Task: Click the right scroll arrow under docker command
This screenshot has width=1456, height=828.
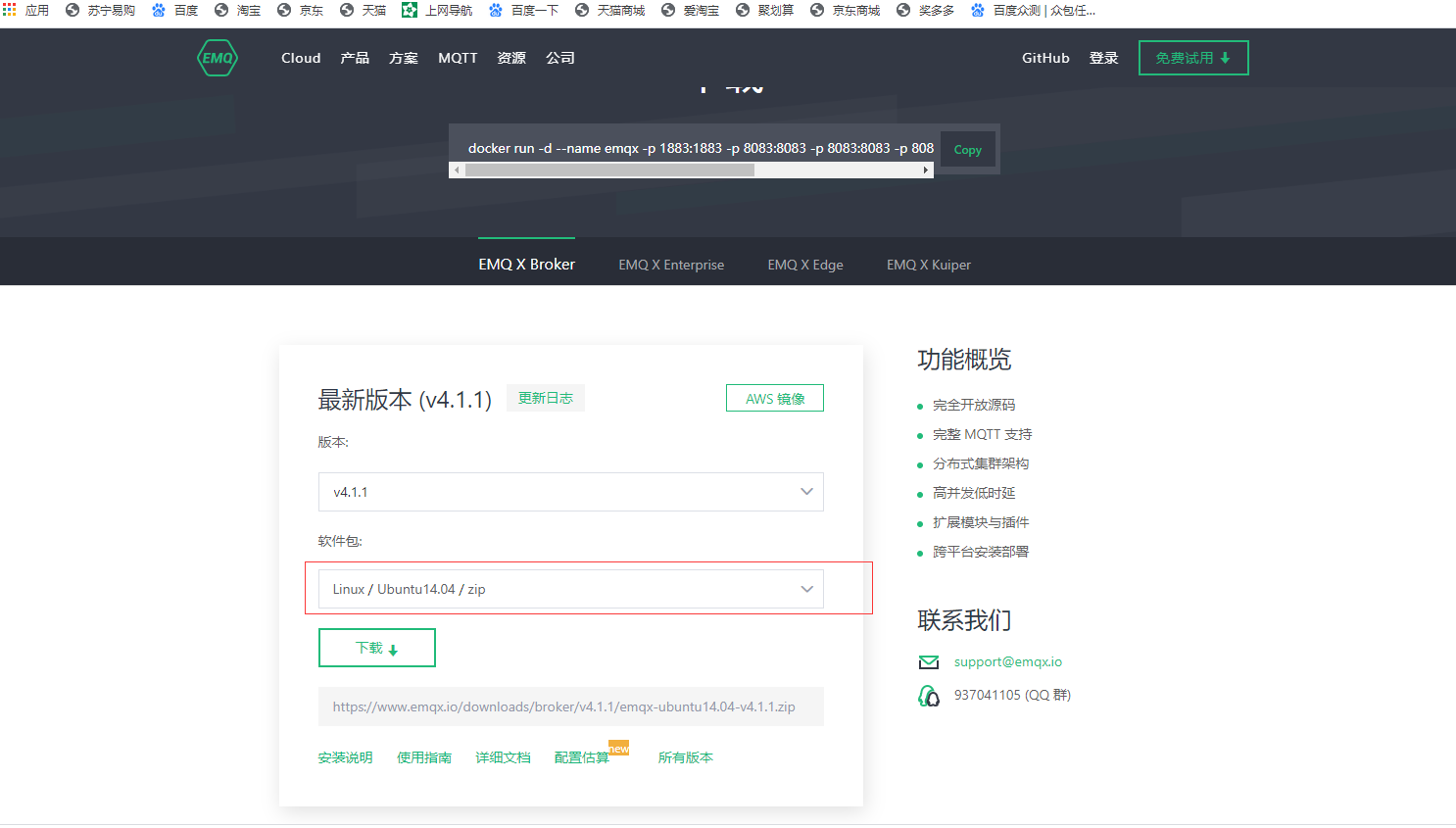Action: click(926, 170)
